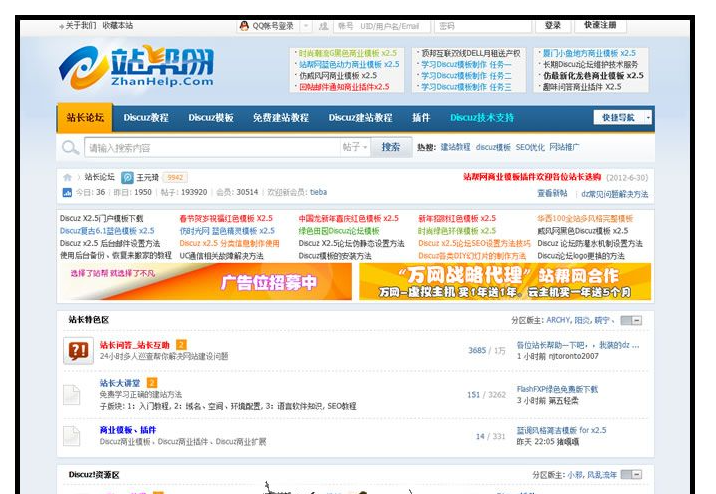
Task: Focus the 请输入搜索内容 search box
Action: point(212,147)
